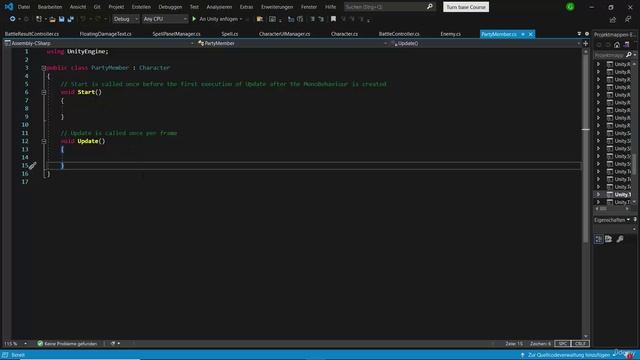Viewport: 640px width, 360px height.
Task: Click the green user account avatar
Action: tap(570, 7)
